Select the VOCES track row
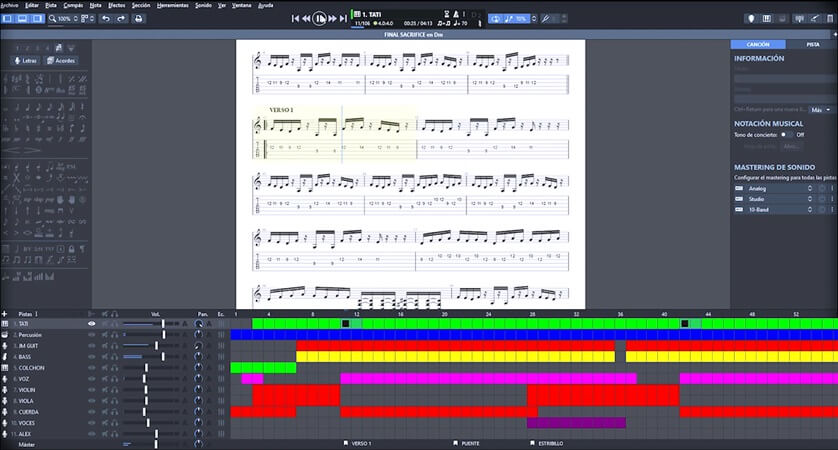 click(115, 423)
